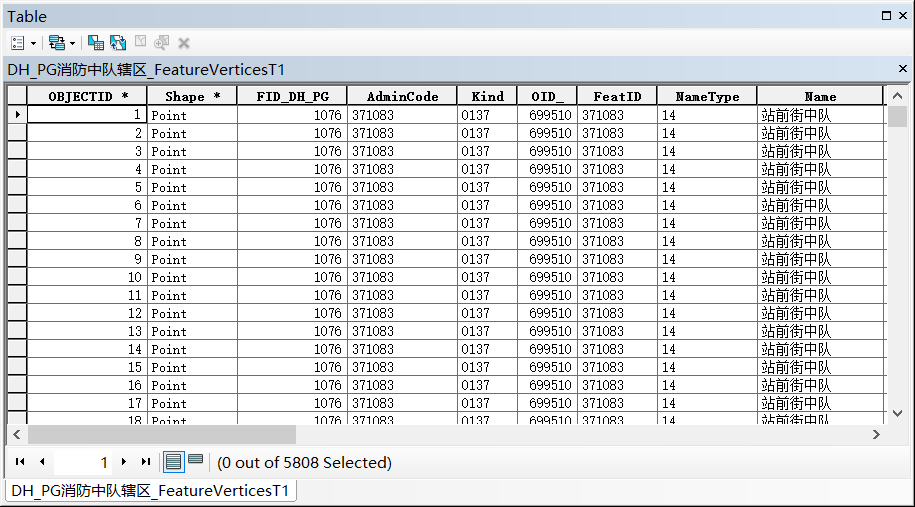Screen dimensions: 915x507
Task: Click the vertical scrollbar up arrow
Action: [897, 96]
